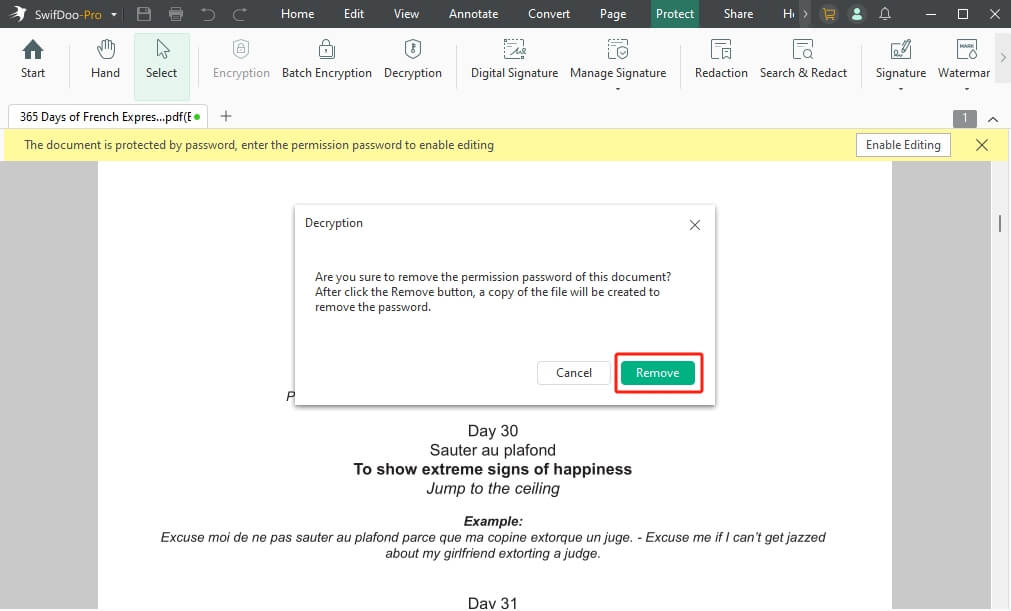The width and height of the screenshot is (1011, 611).
Task: Click the Undo arrow icon
Action: 208,14
